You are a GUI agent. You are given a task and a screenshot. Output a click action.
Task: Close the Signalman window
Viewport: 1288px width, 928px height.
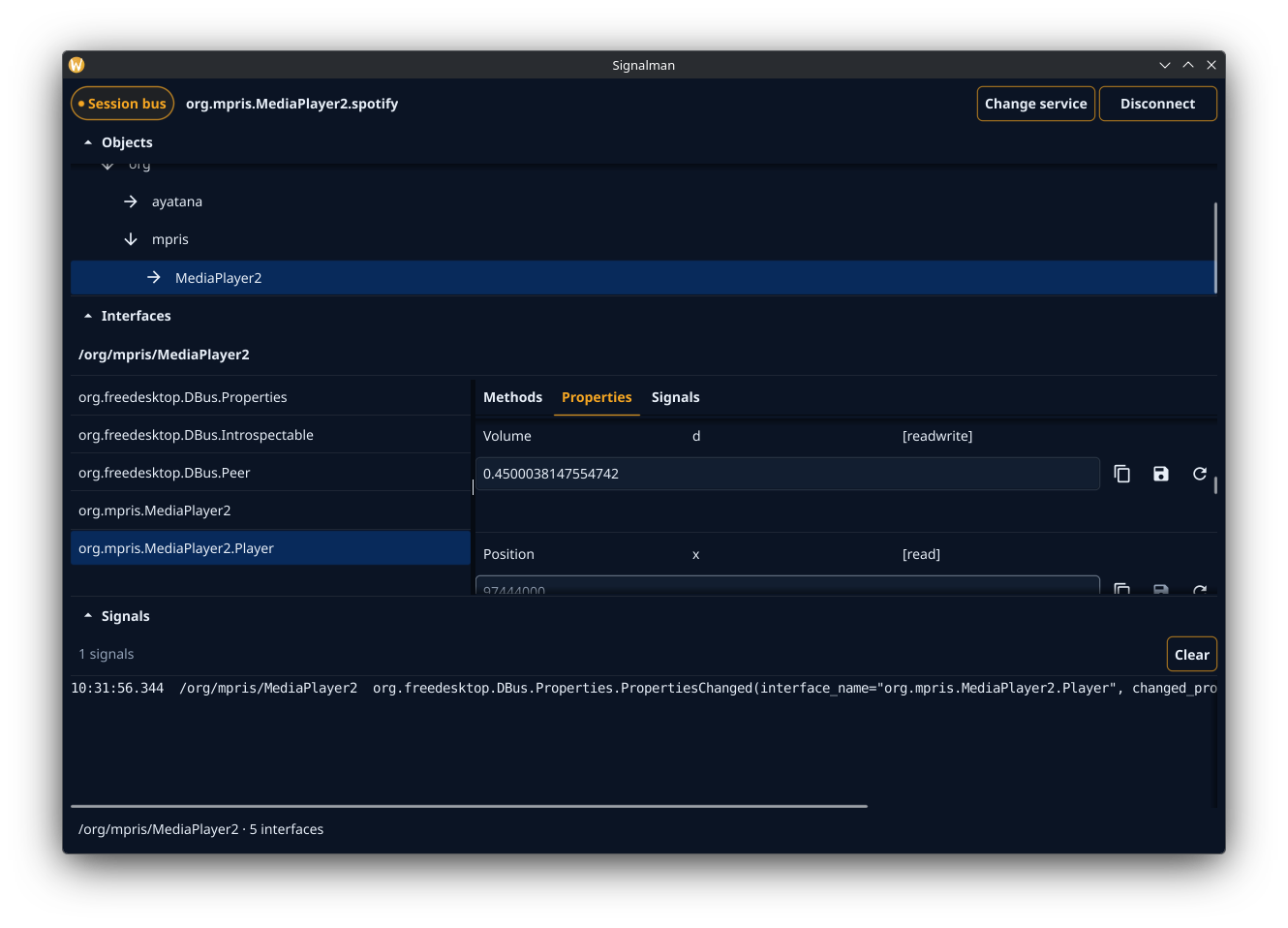[x=1211, y=65]
